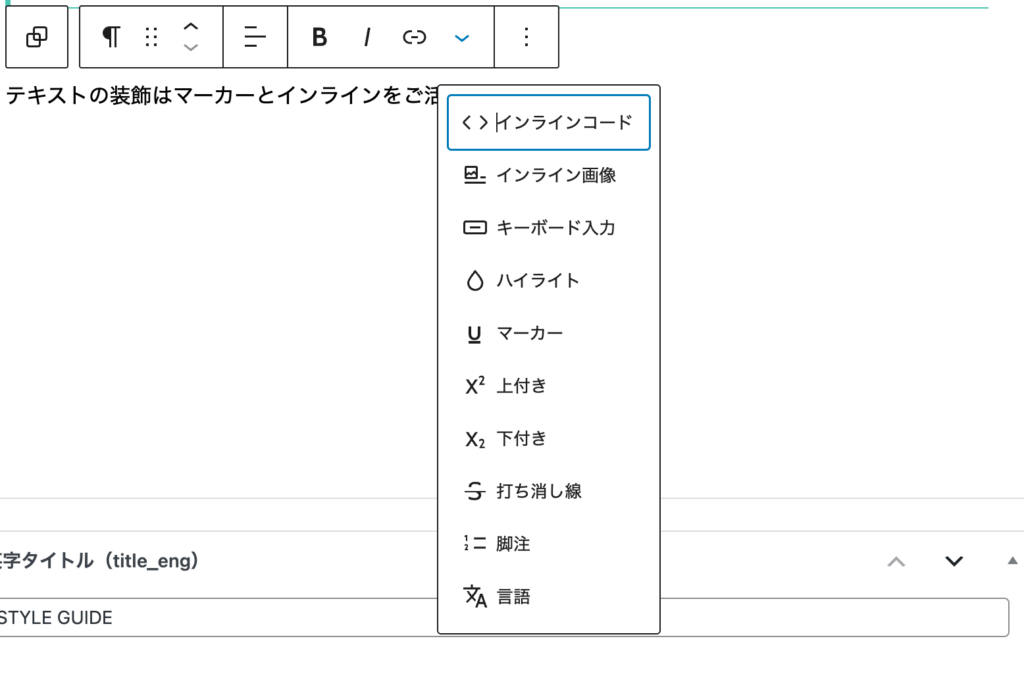1024x674 pixels.
Task: Click the paragraph block type icon
Action: click(111, 37)
